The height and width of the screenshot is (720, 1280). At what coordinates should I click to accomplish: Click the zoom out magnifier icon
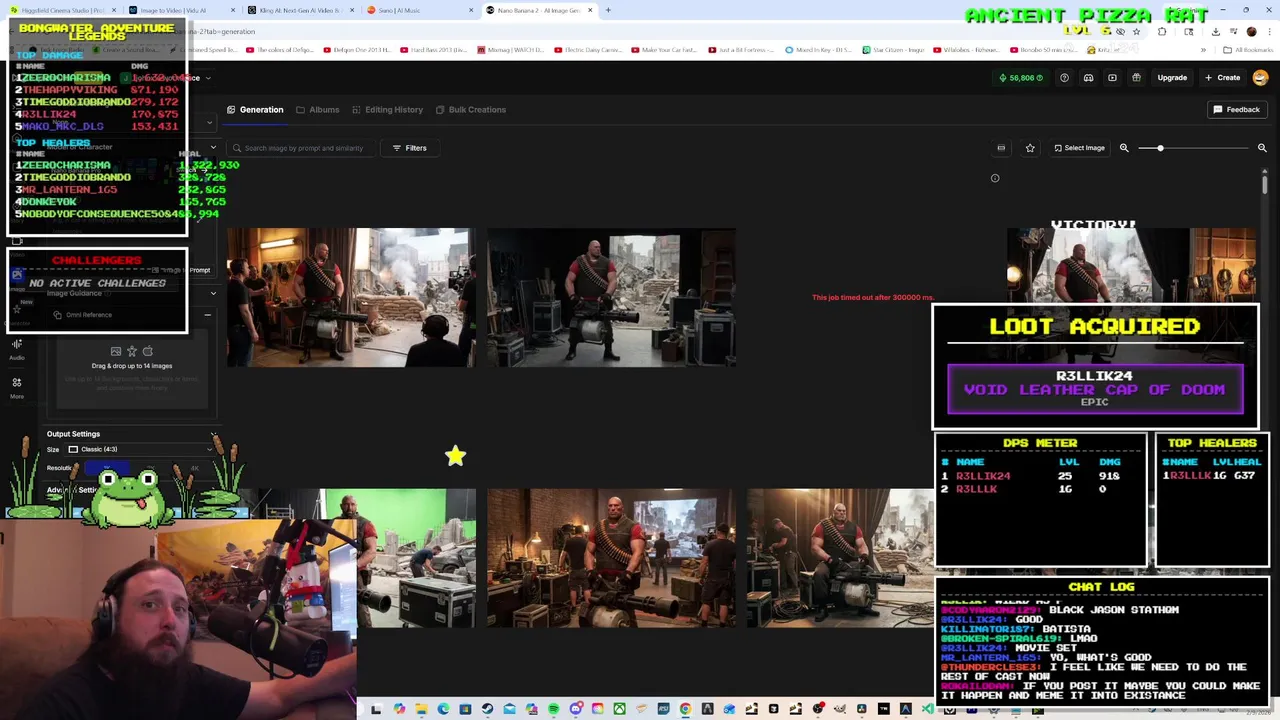coord(1124,148)
